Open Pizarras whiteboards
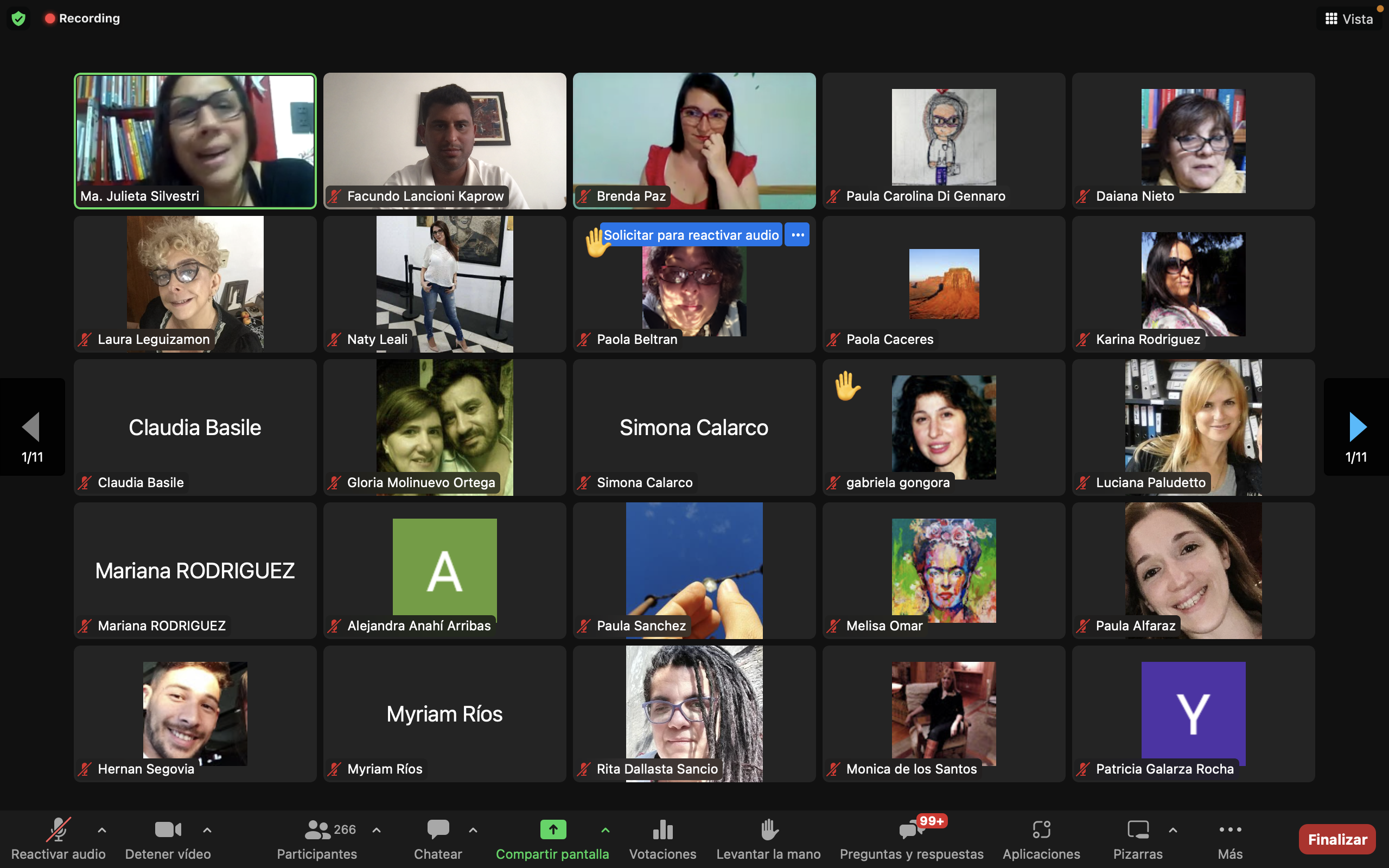The height and width of the screenshot is (868, 1389). (x=1138, y=839)
